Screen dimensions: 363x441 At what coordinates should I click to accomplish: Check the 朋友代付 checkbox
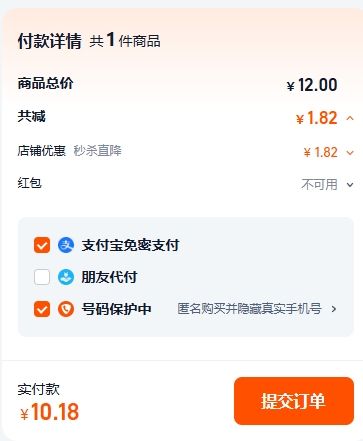(x=42, y=277)
